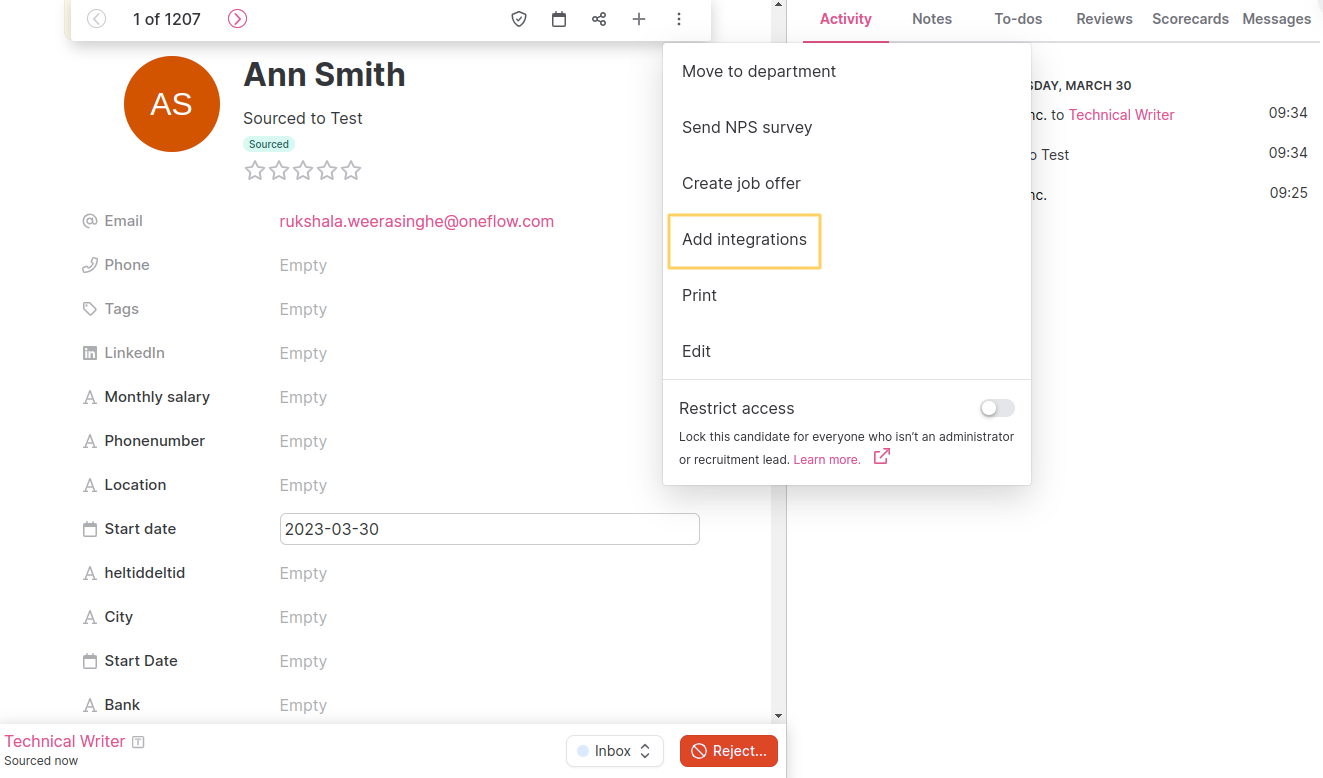Click the Bank Empty value
This screenshot has height=778, width=1323.
coord(303,705)
